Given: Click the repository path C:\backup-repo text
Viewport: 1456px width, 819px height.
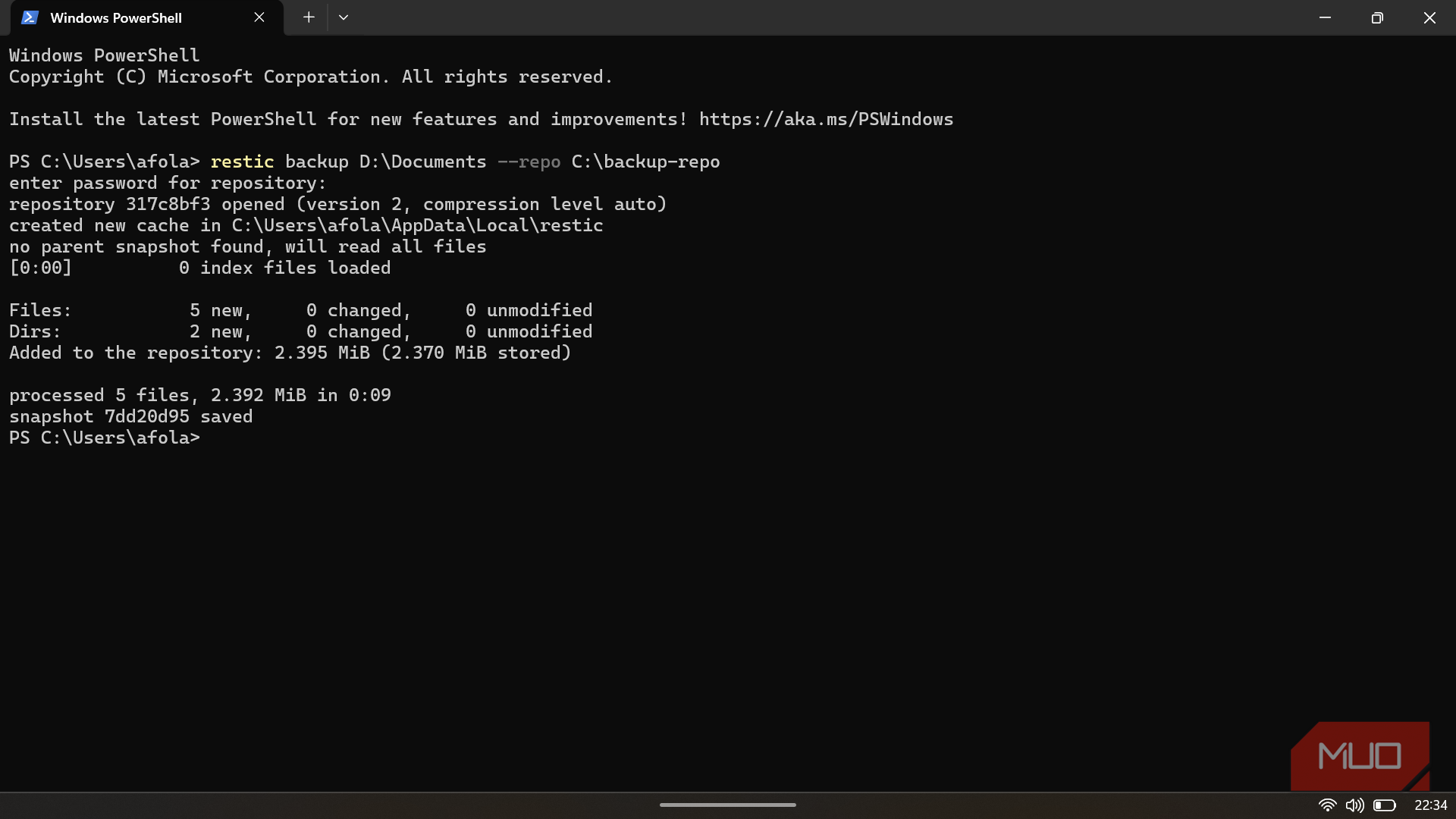Looking at the screenshot, I should [645, 162].
